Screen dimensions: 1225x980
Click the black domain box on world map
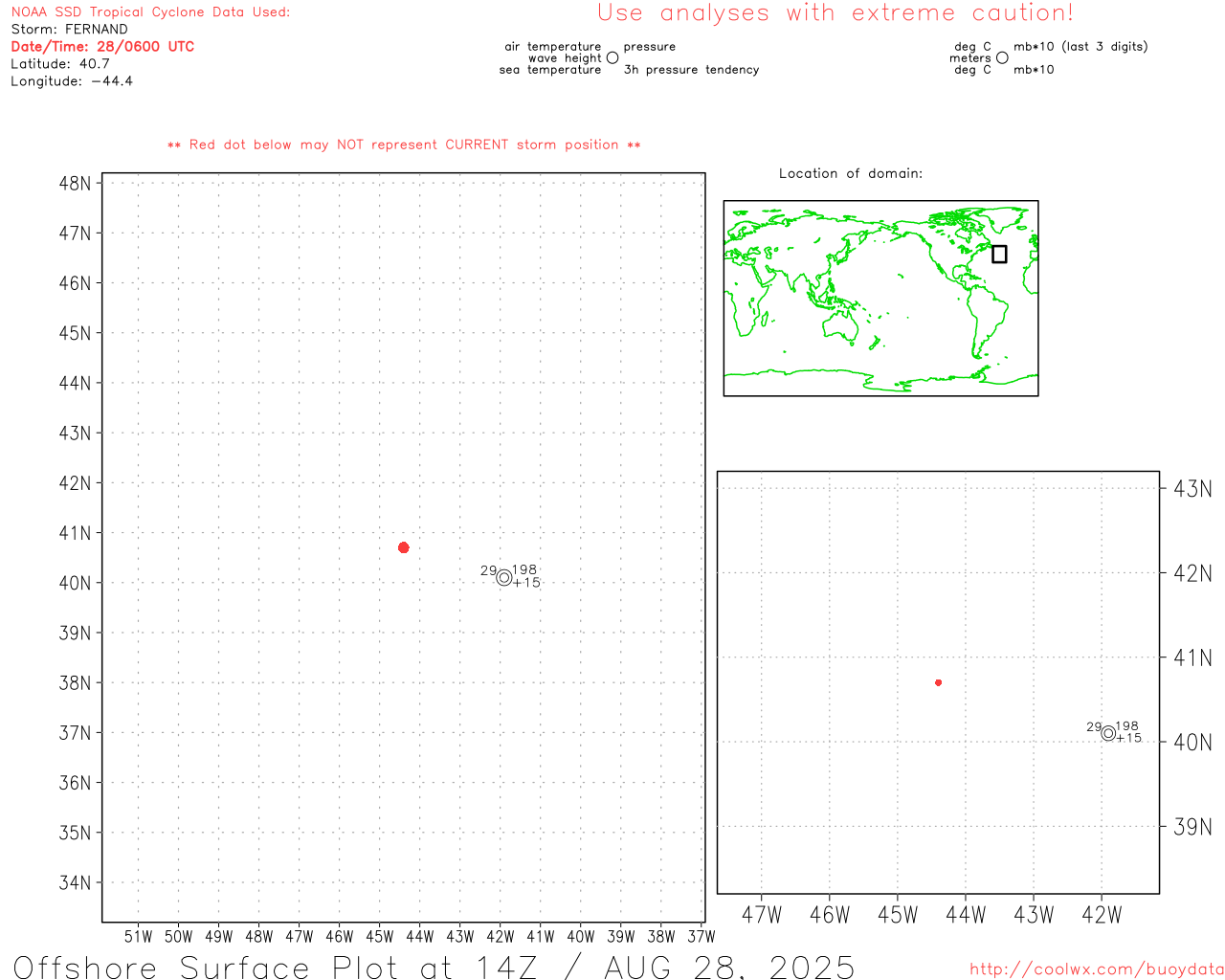[x=999, y=254]
